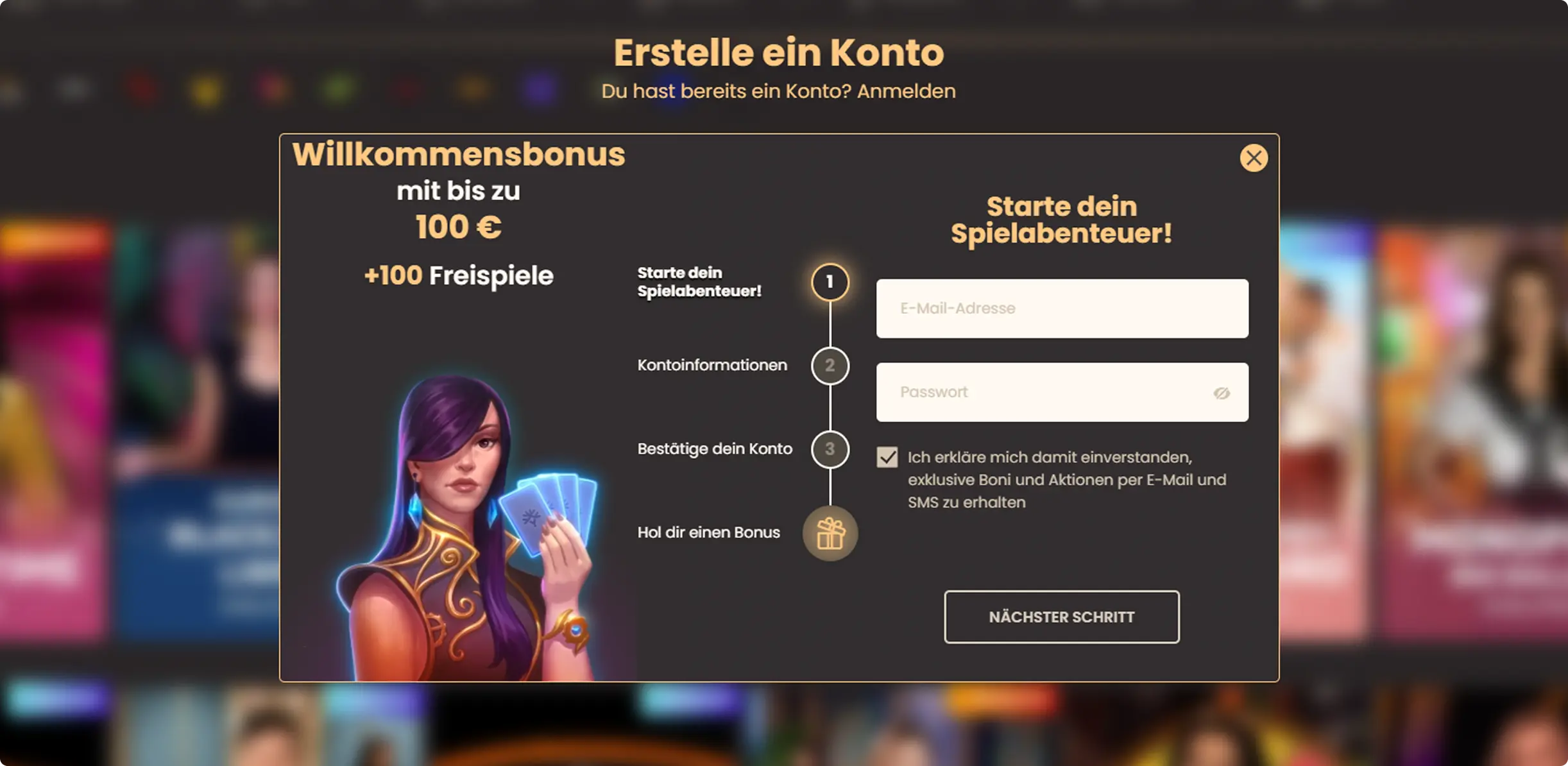Click the NÄCHSTER SCHRITT button
Viewport: 1568px width, 766px height.
(x=1062, y=617)
